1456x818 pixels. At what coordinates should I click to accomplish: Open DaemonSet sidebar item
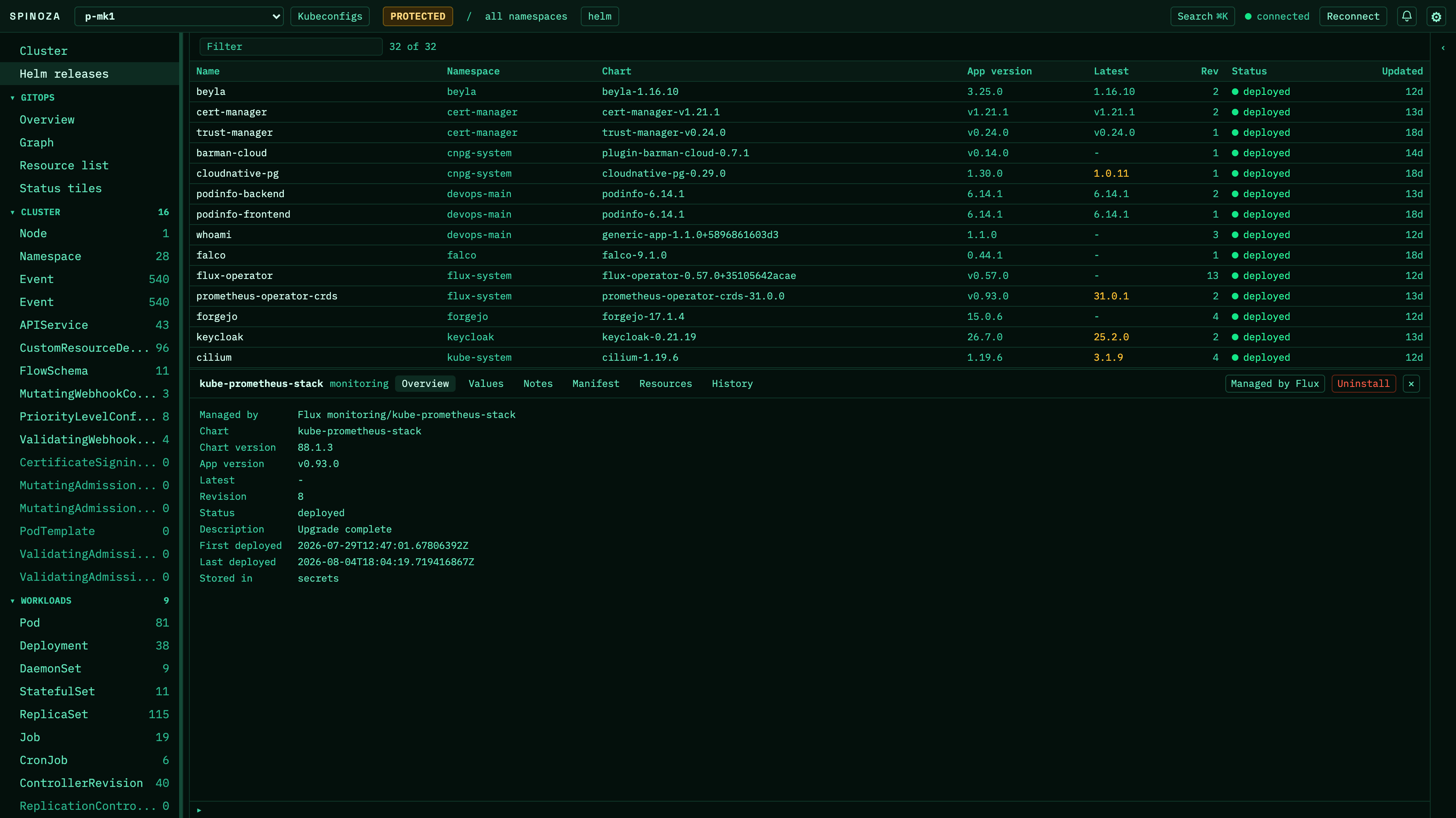pyautogui.click(x=89, y=669)
